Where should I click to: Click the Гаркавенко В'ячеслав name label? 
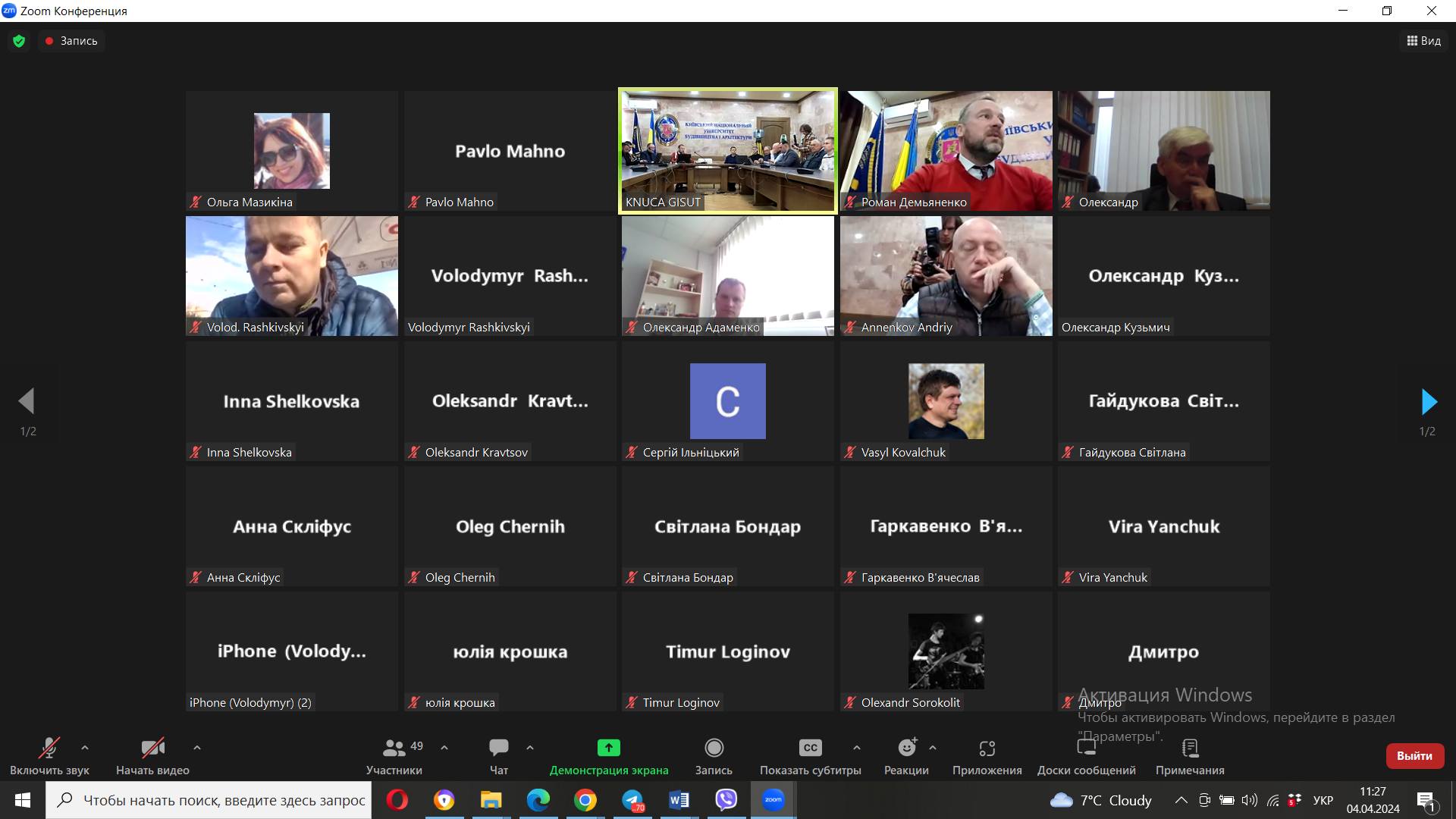(x=920, y=578)
